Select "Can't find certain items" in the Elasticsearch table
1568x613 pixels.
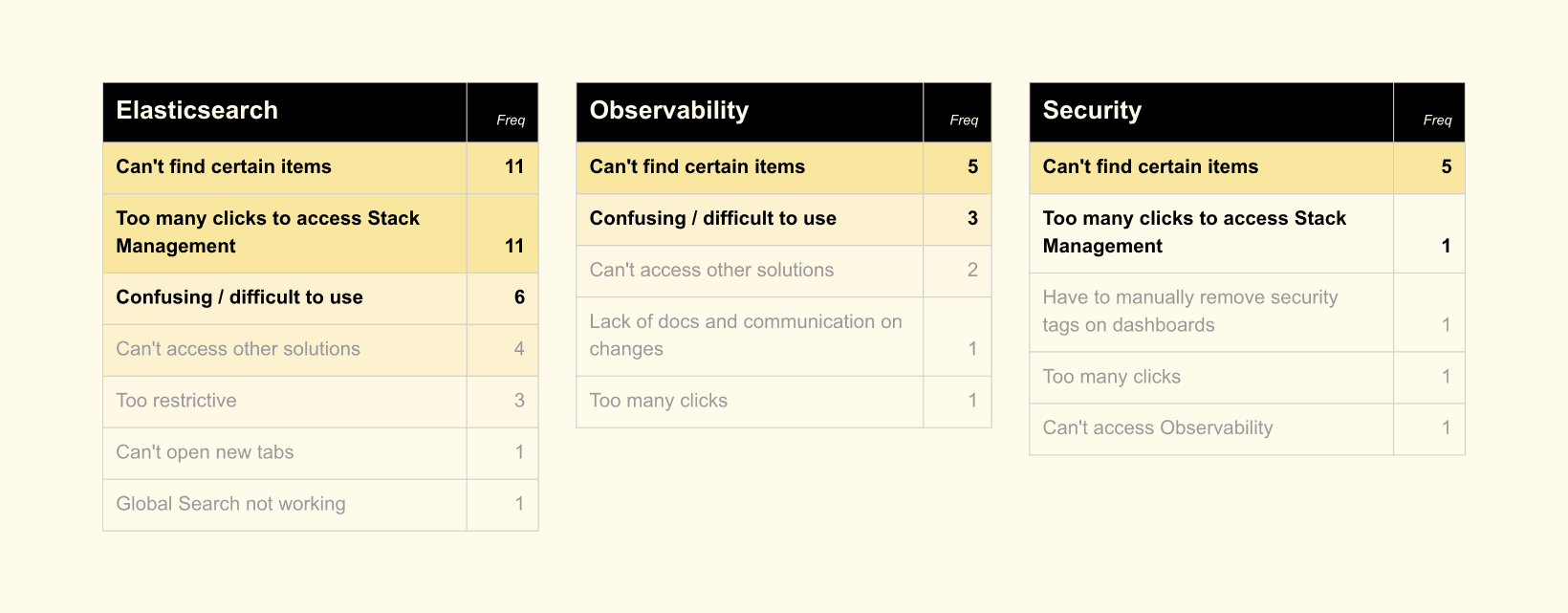[224, 167]
